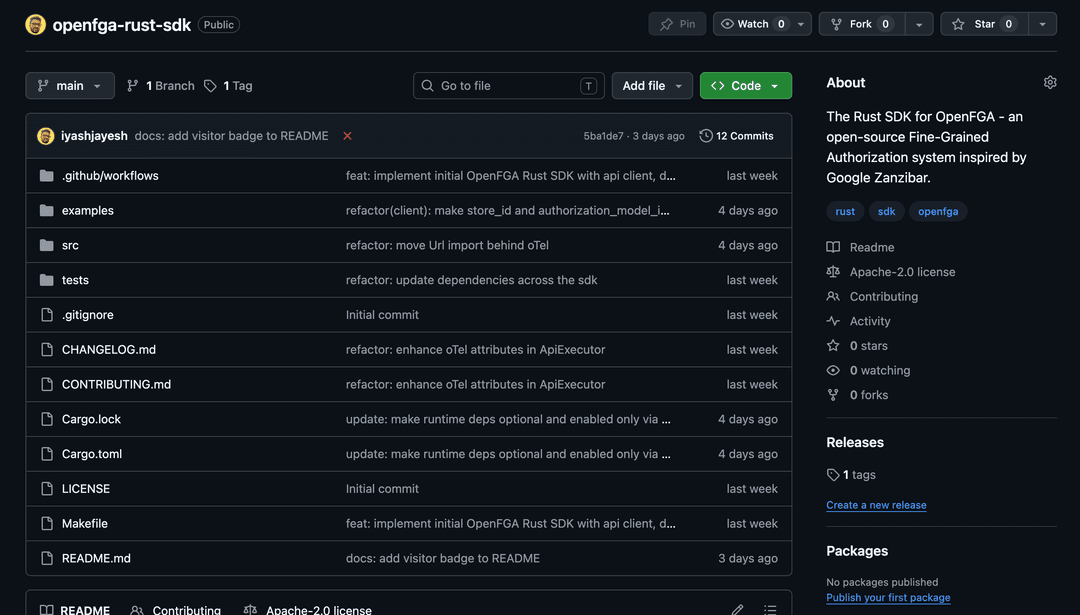The height and width of the screenshot is (615, 1080).
Task: Open the Publish your first package link
Action: 888,597
